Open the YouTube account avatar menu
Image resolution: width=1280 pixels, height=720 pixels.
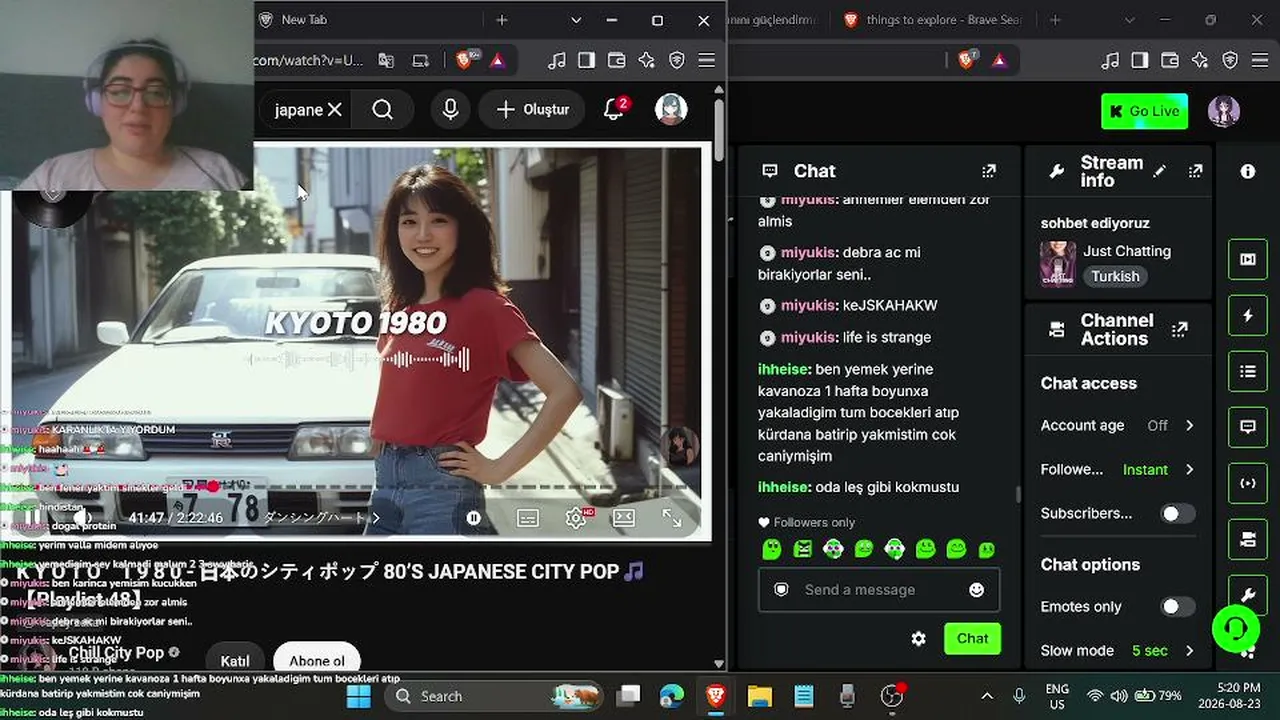pyautogui.click(x=671, y=109)
